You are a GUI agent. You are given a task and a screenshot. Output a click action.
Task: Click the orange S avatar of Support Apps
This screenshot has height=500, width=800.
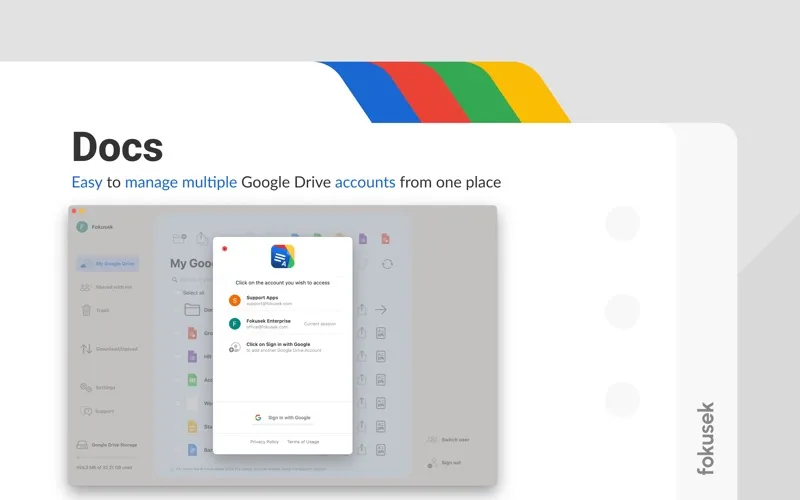235,301
